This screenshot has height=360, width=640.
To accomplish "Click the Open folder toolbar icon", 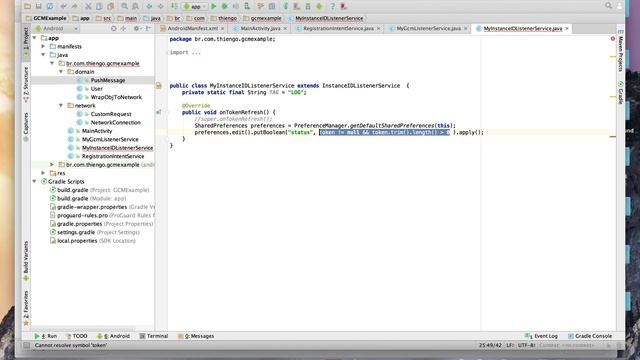I will tap(27, 6).
